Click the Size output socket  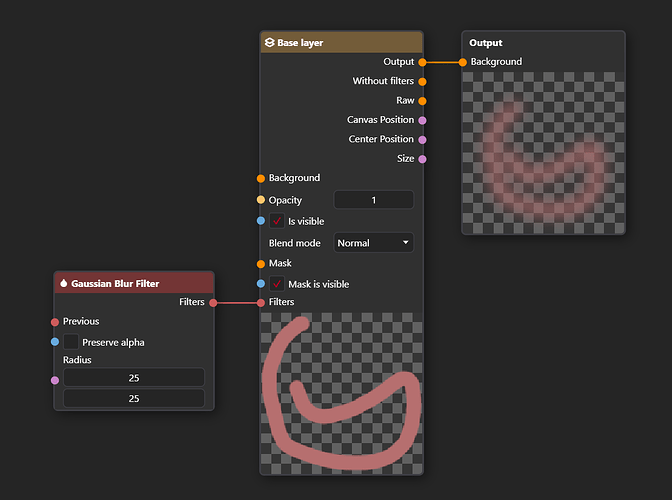[x=423, y=158]
